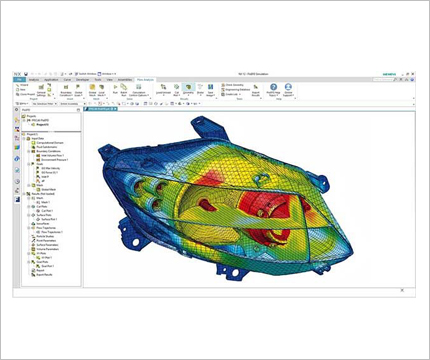The image size is (430, 360).
Task: Click the Global Mesh ribbon icon
Action: [92, 88]
